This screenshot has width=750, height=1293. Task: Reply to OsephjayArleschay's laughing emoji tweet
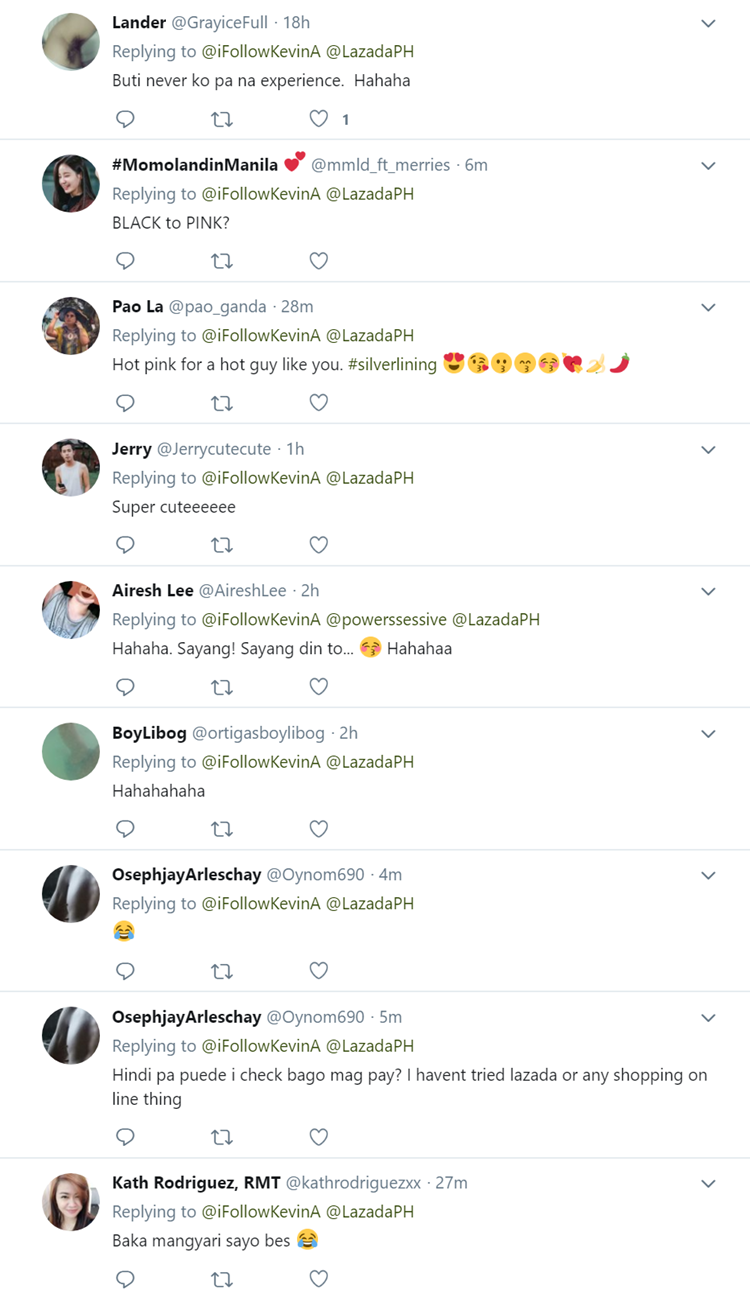[x=125, y=971]
